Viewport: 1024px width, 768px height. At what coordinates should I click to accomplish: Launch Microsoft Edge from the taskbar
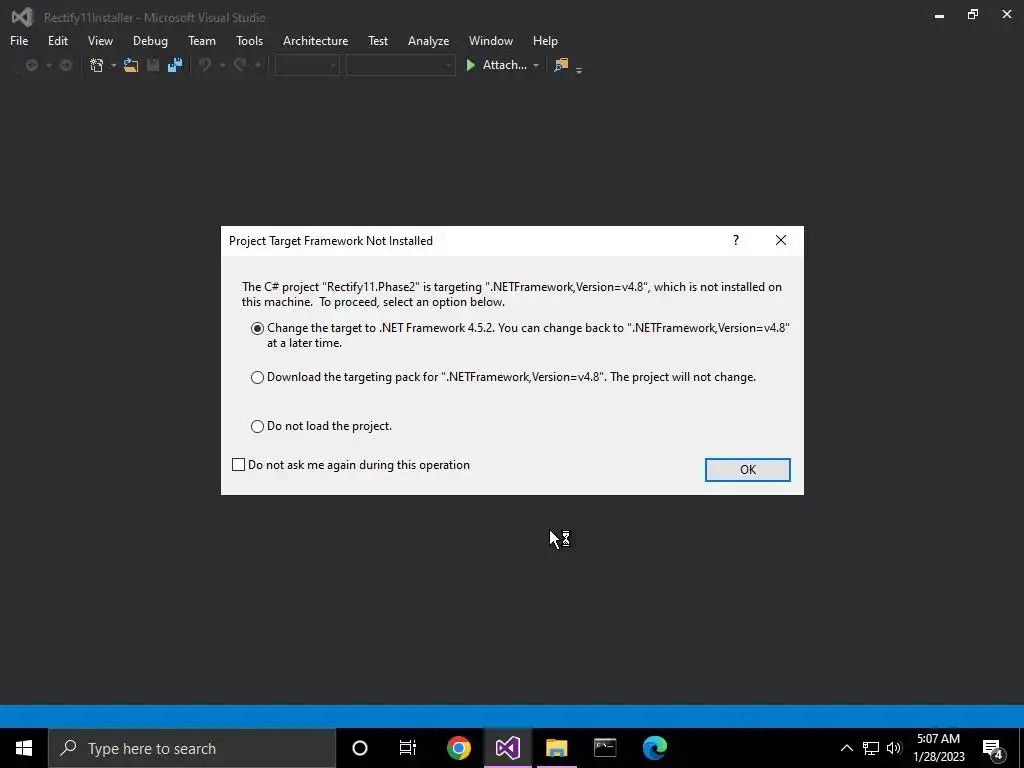tap(654, 748)
